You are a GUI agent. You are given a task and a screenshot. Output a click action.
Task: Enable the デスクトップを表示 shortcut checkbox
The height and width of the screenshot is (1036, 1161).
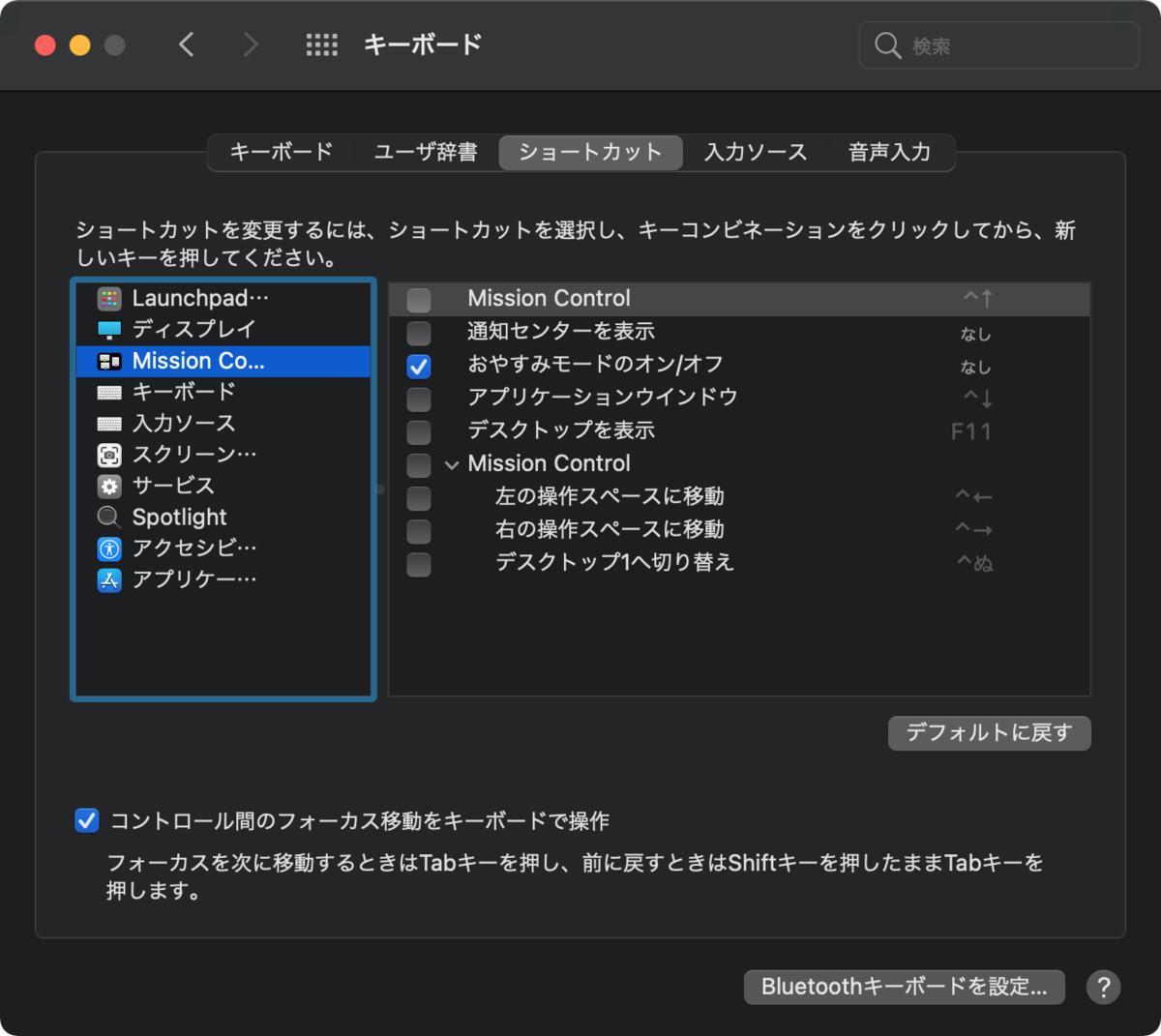[418, 431]
